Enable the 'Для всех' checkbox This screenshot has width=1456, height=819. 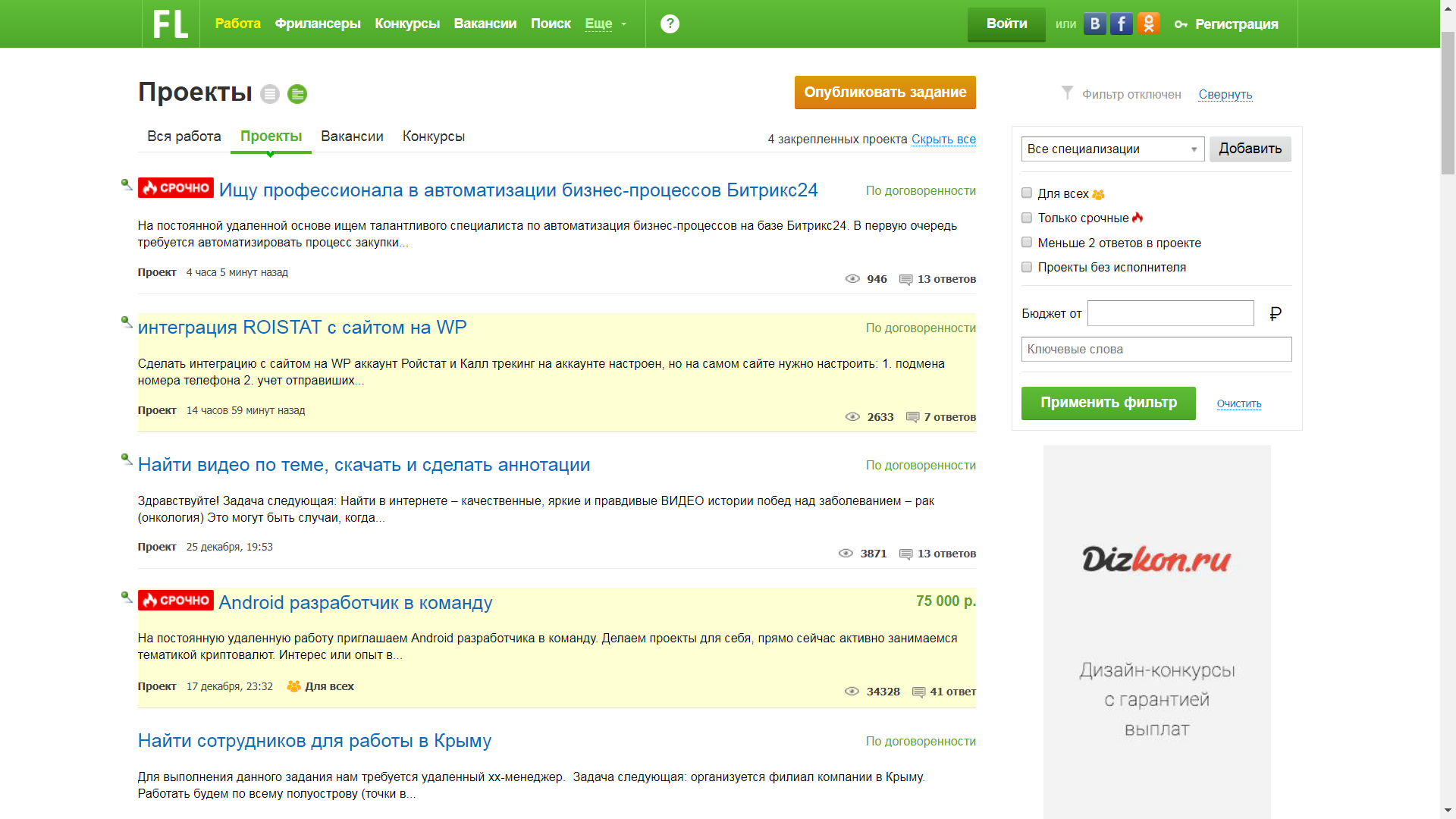coord(1027,193)
